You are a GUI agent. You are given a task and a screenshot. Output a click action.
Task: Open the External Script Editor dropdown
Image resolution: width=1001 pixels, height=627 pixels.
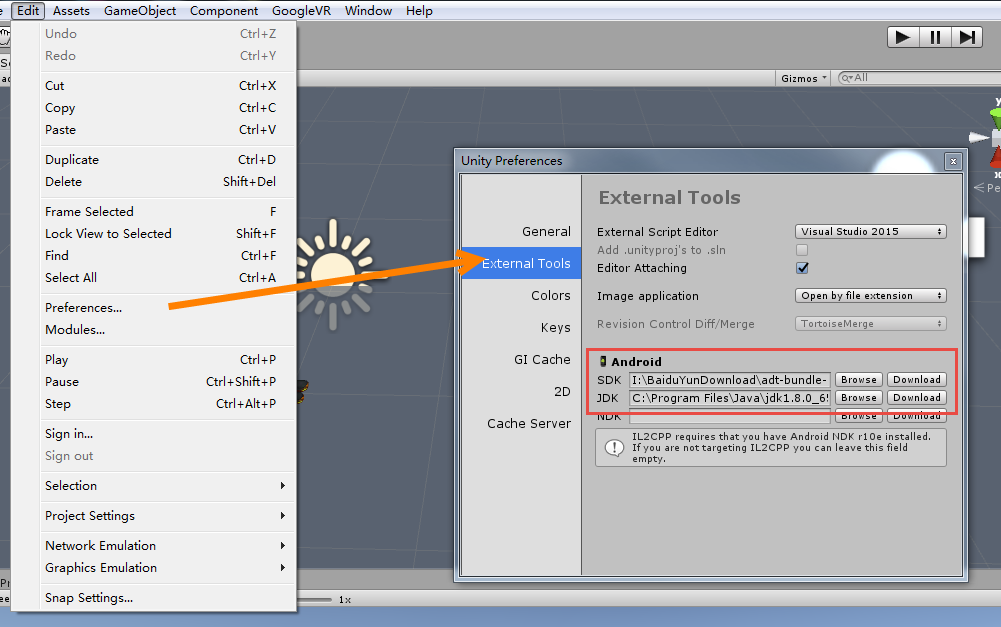tap(870, 232)
